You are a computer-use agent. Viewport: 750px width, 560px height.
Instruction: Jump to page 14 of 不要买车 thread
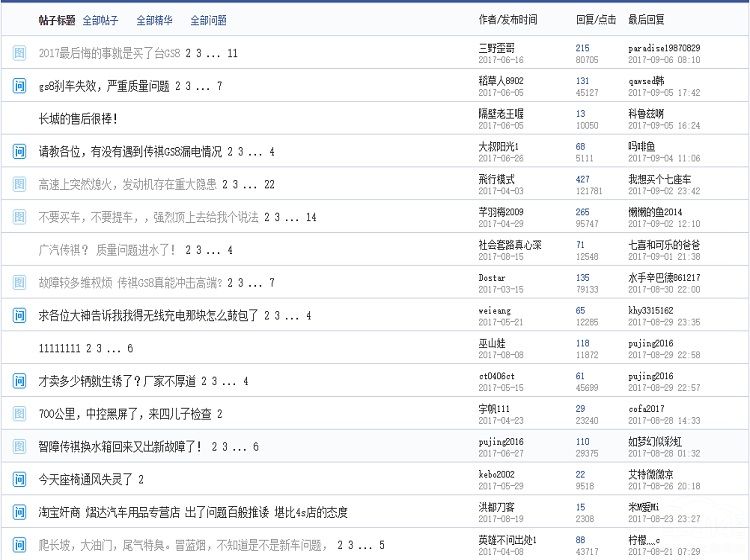[311, 217]
